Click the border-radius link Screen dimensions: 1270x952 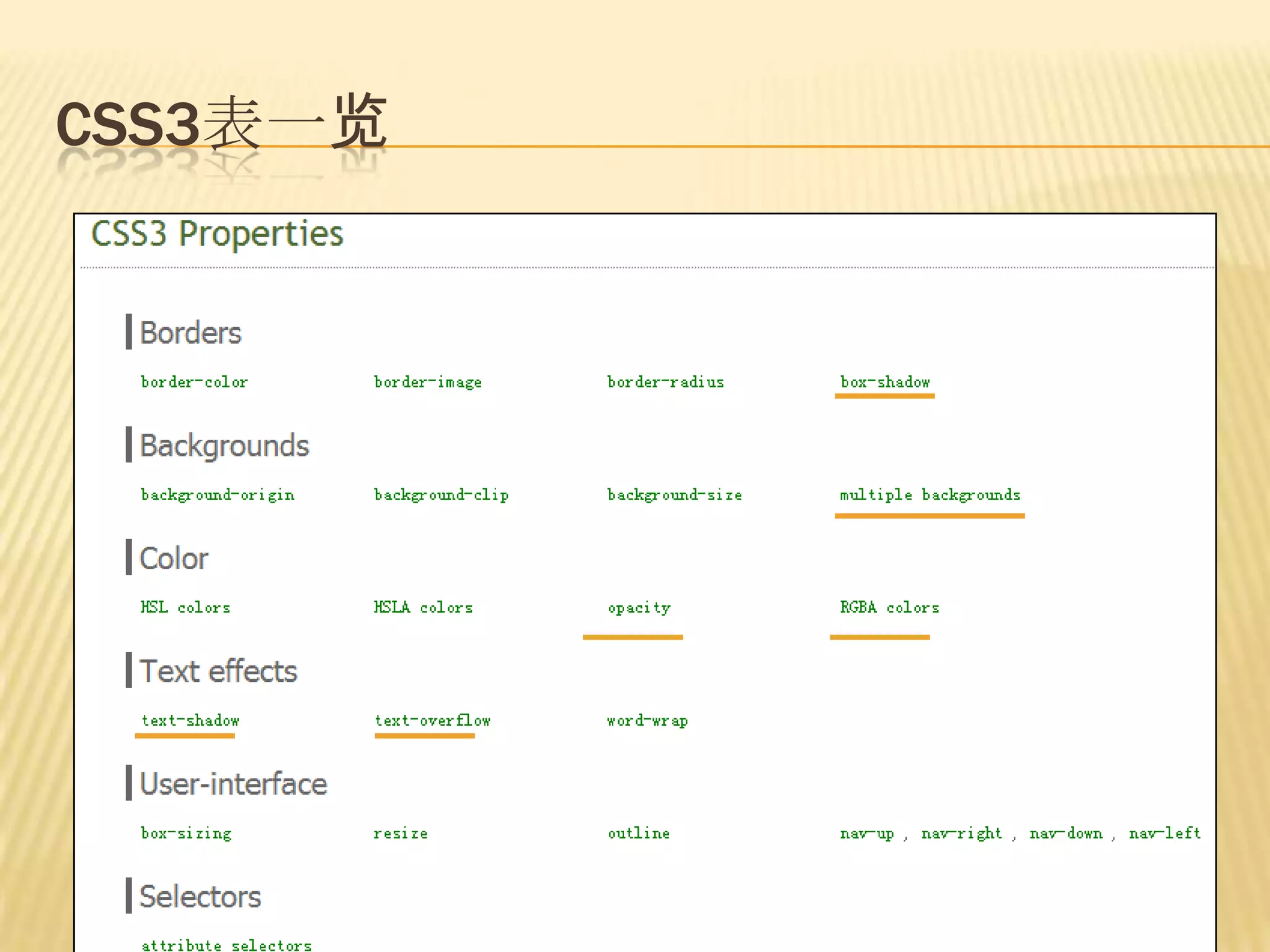coord(665,382)
